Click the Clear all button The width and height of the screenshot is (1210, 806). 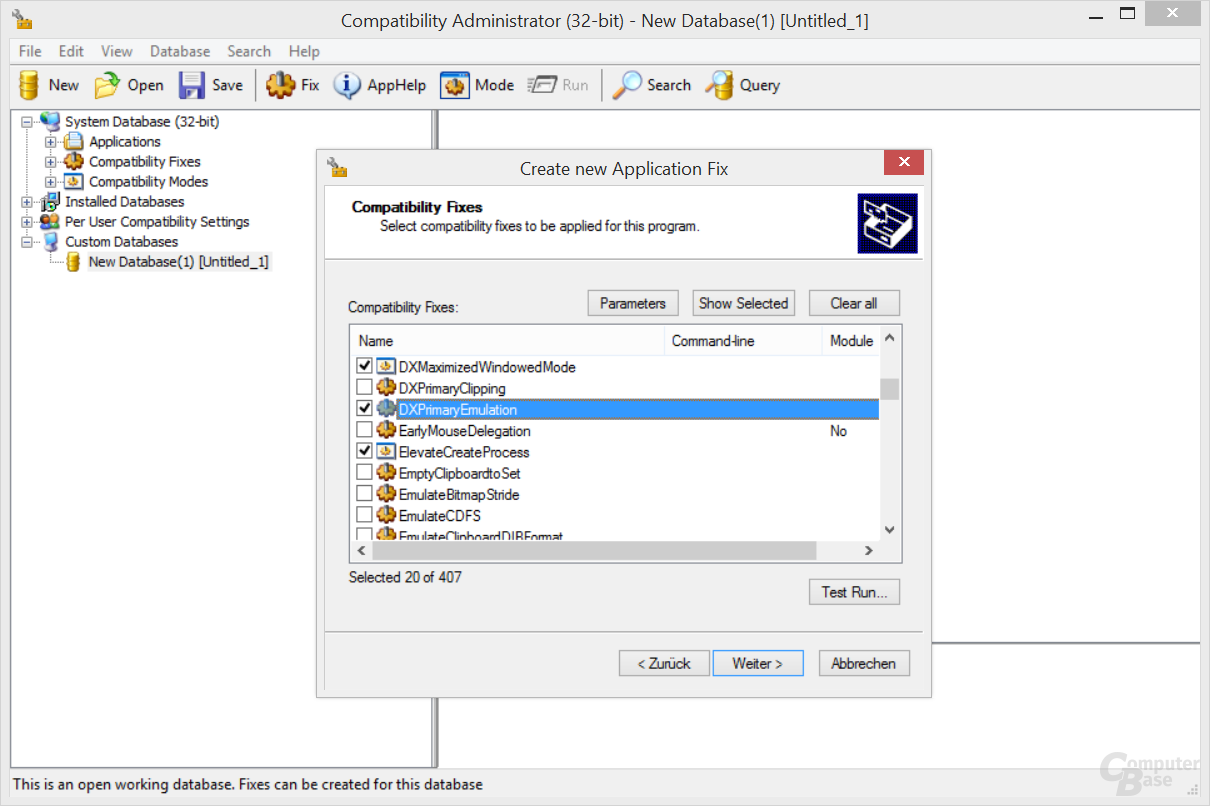click(854, 303)
